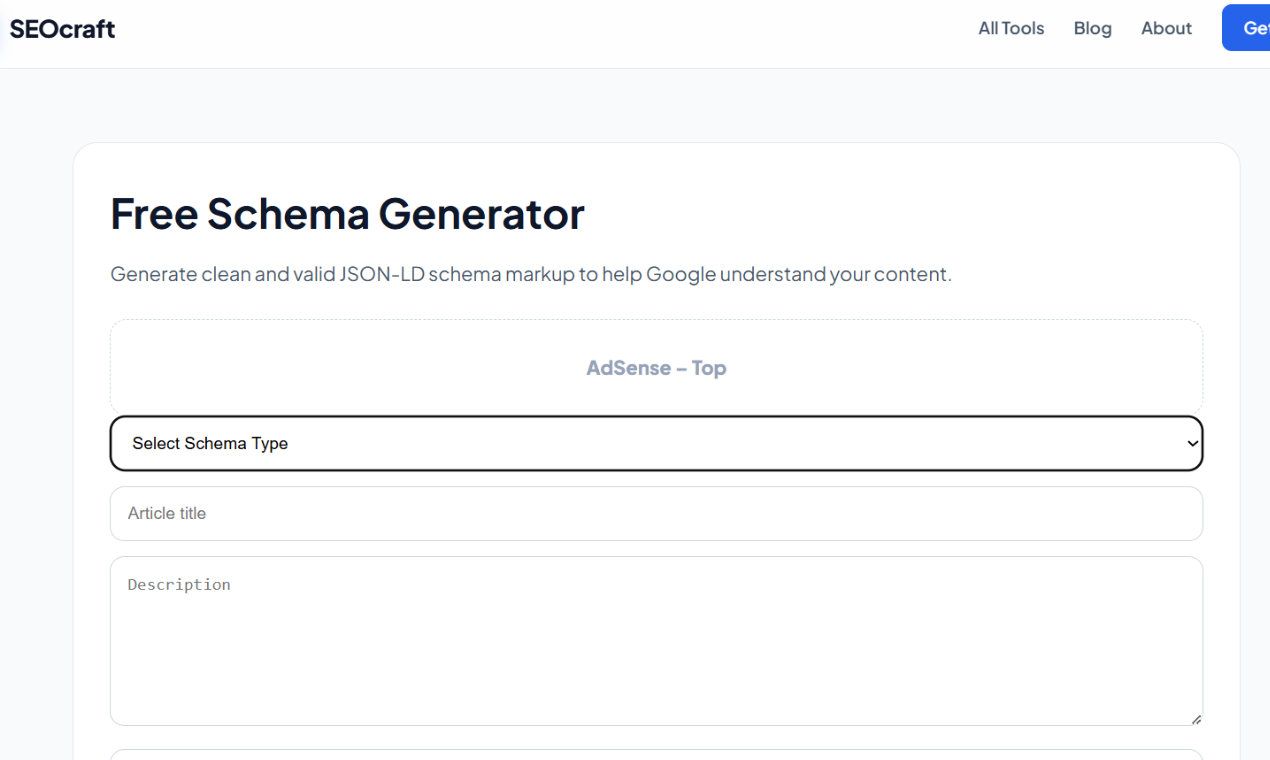This screenshot has width=1270, height=760.
Task: Click the SEOcraft logo
Action: click(x=62, y=29)
